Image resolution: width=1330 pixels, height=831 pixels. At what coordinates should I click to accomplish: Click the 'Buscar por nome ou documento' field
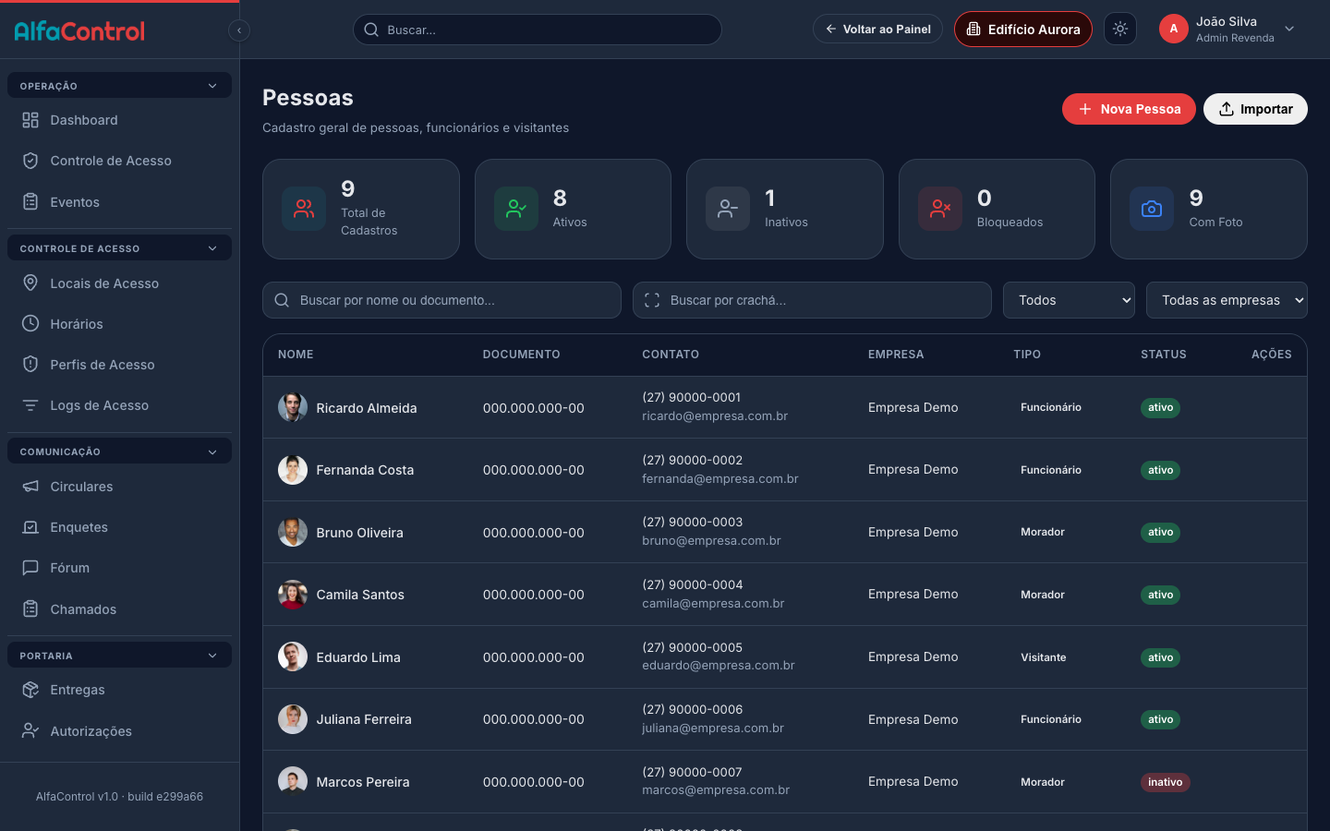[442, 300]
